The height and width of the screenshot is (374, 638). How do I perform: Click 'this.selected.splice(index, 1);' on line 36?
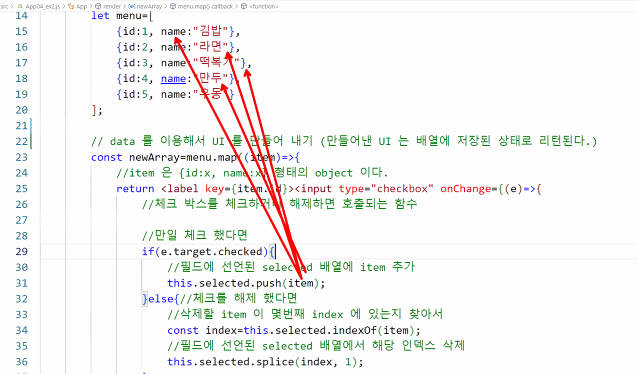click(265, 362)
